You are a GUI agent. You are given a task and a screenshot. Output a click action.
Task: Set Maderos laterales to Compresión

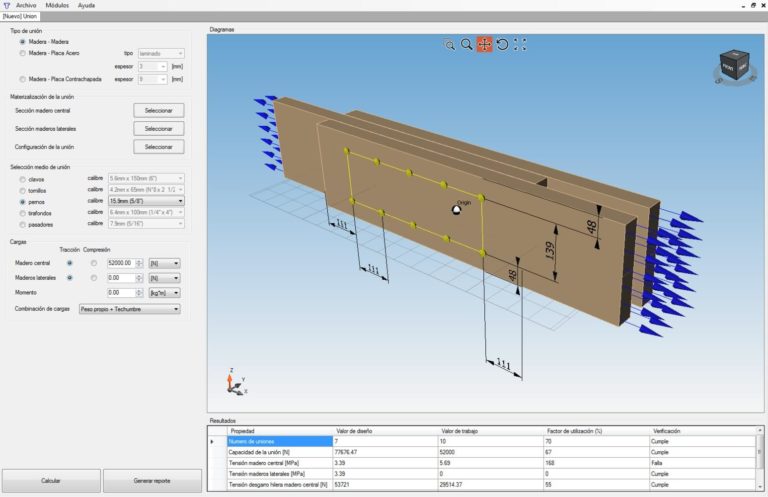pos(94,278)
